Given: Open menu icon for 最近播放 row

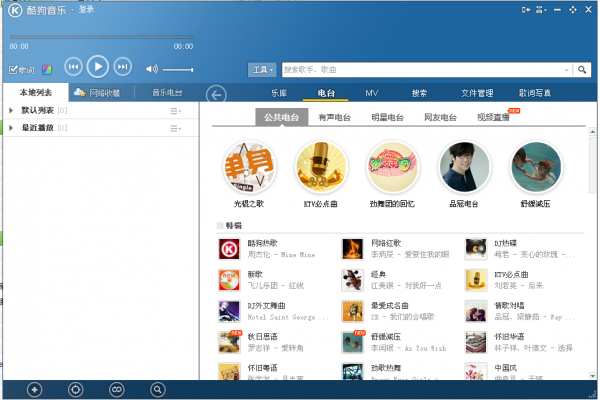Looking at the screenshot, I should (x=176, y=129).
